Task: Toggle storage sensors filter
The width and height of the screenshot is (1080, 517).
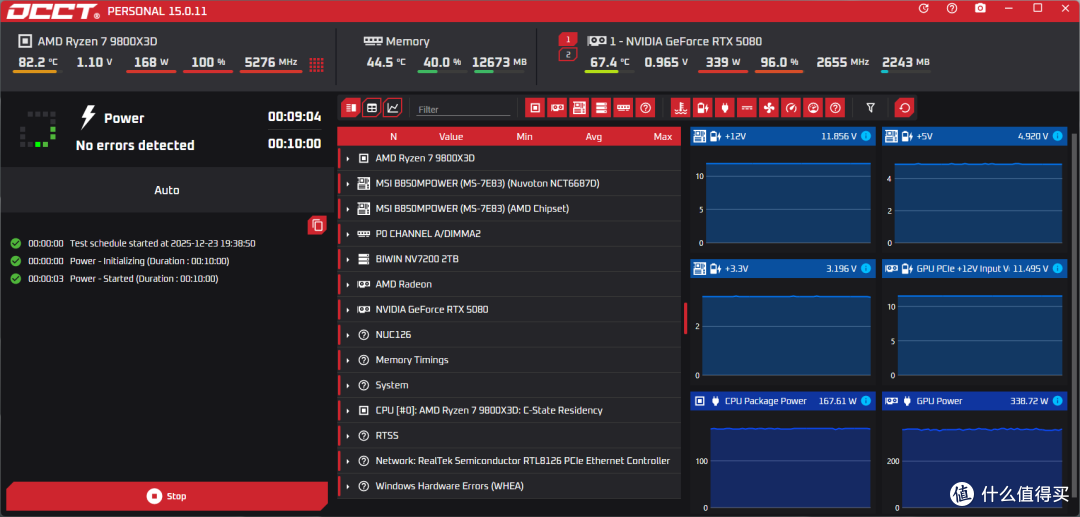Action: point(601,107)
